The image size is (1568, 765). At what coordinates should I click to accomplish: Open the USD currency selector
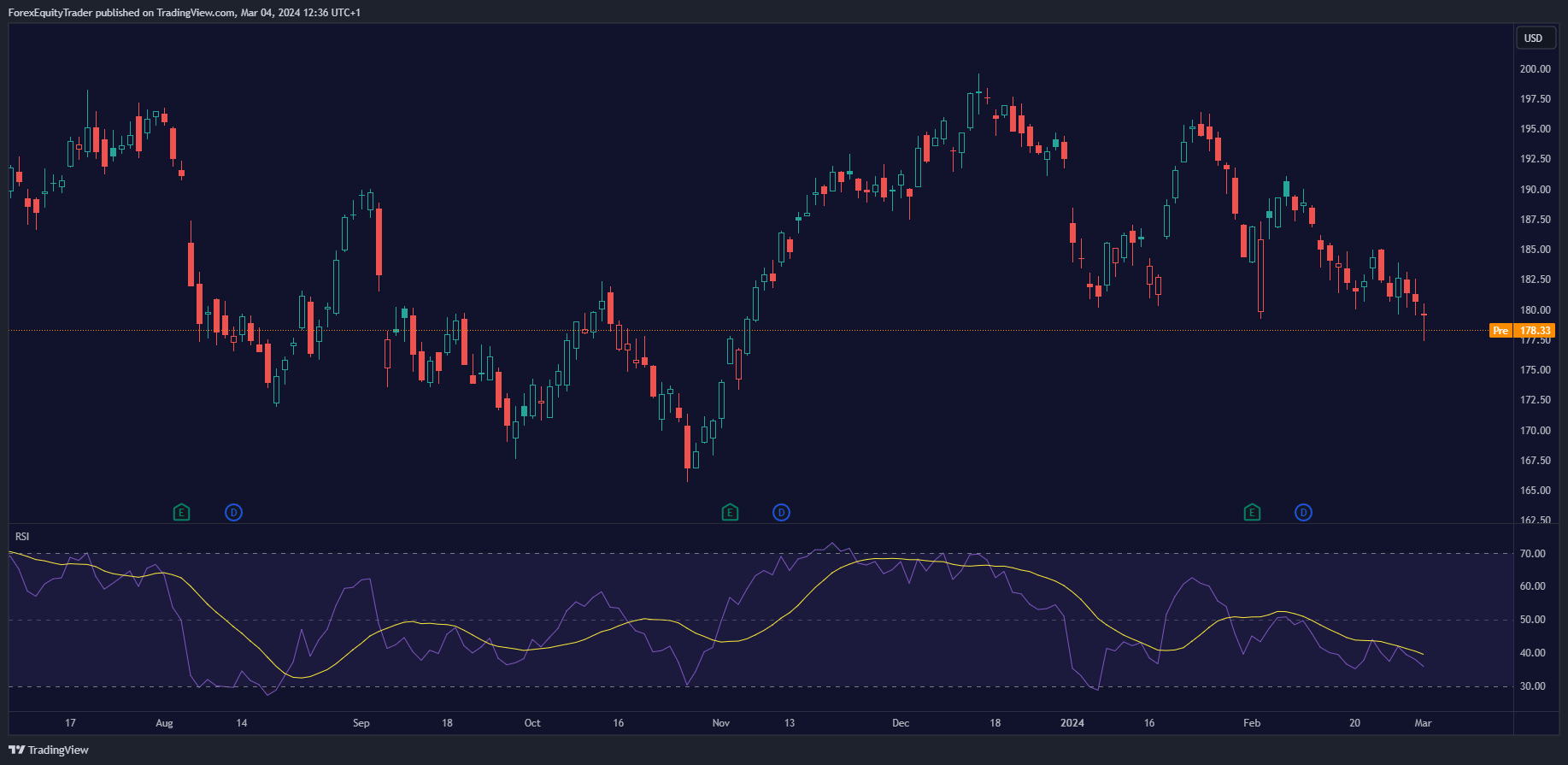[x=1534, y=38]
